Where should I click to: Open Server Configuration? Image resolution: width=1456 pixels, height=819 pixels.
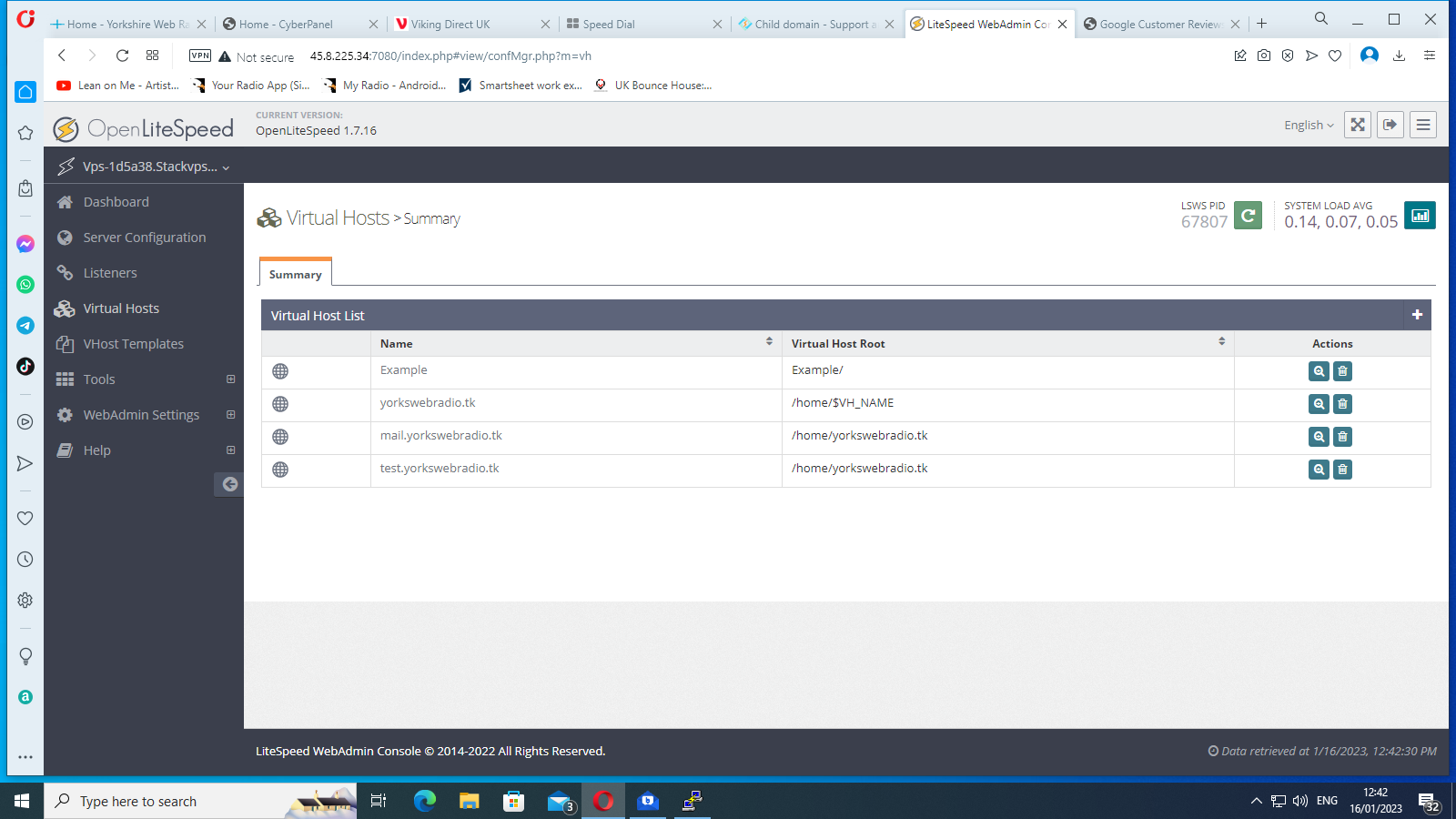(x=144, y=238)
